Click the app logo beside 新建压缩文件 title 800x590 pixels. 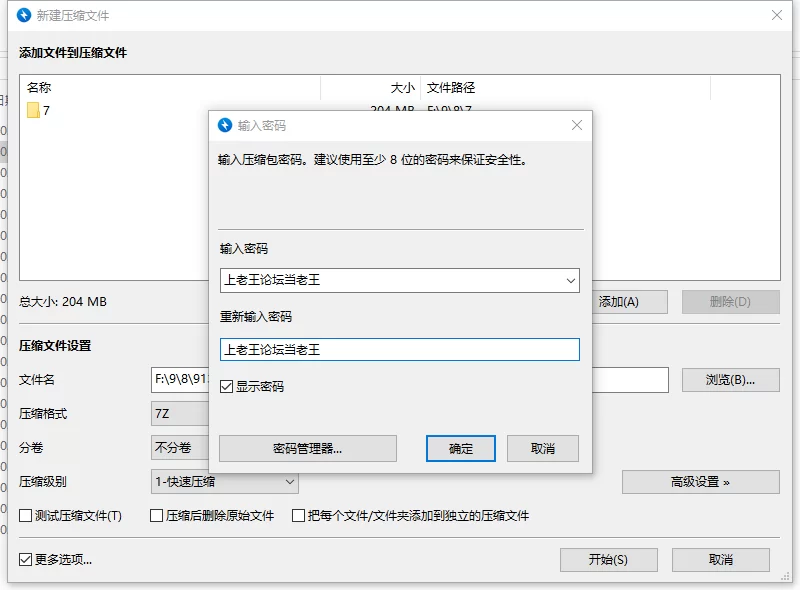[x=24, y=15]
